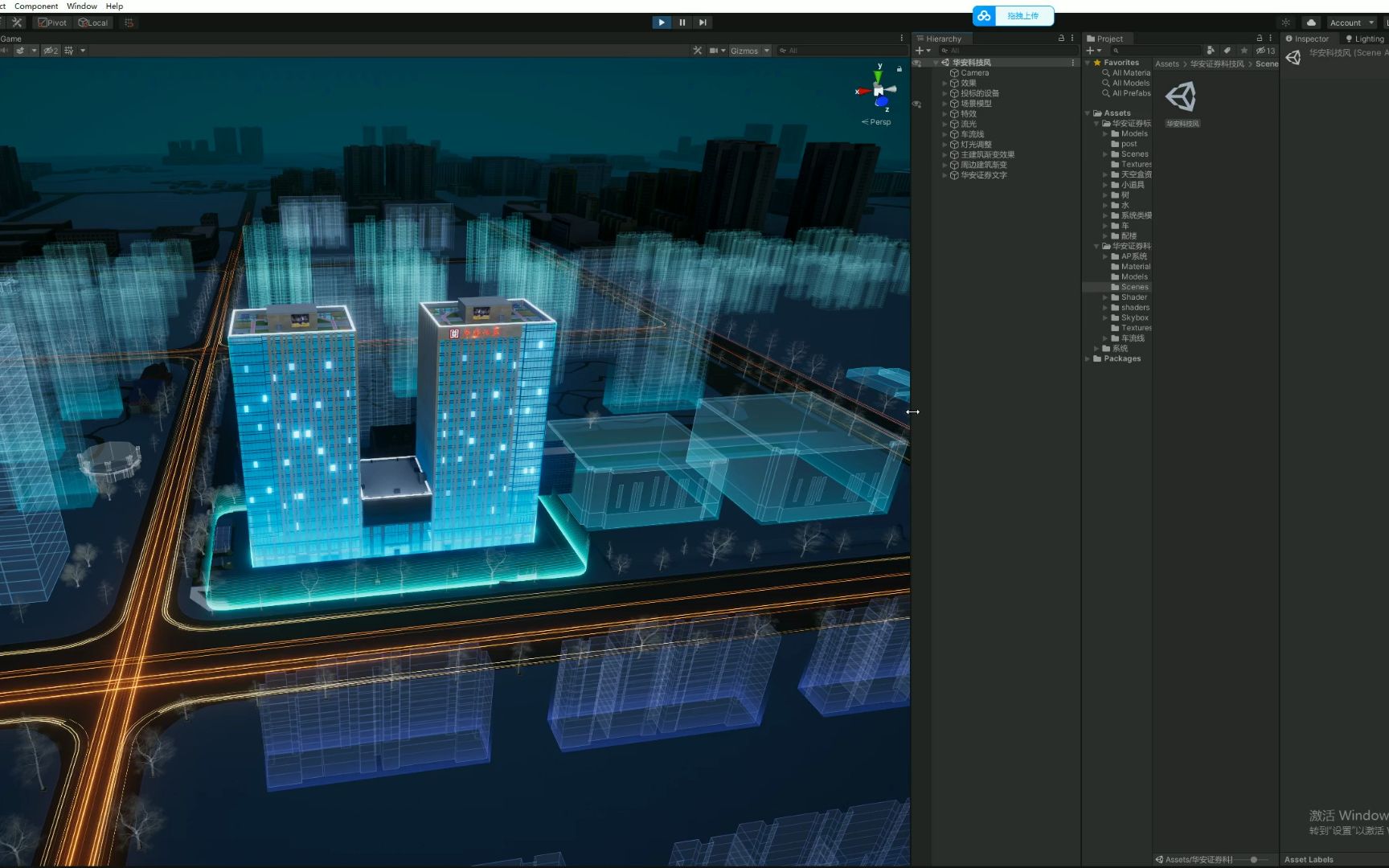The width and height of the screenshot is (1389, 868).
Task: Open the Gizmos dropdown
Action: click(x=749, y=51)
